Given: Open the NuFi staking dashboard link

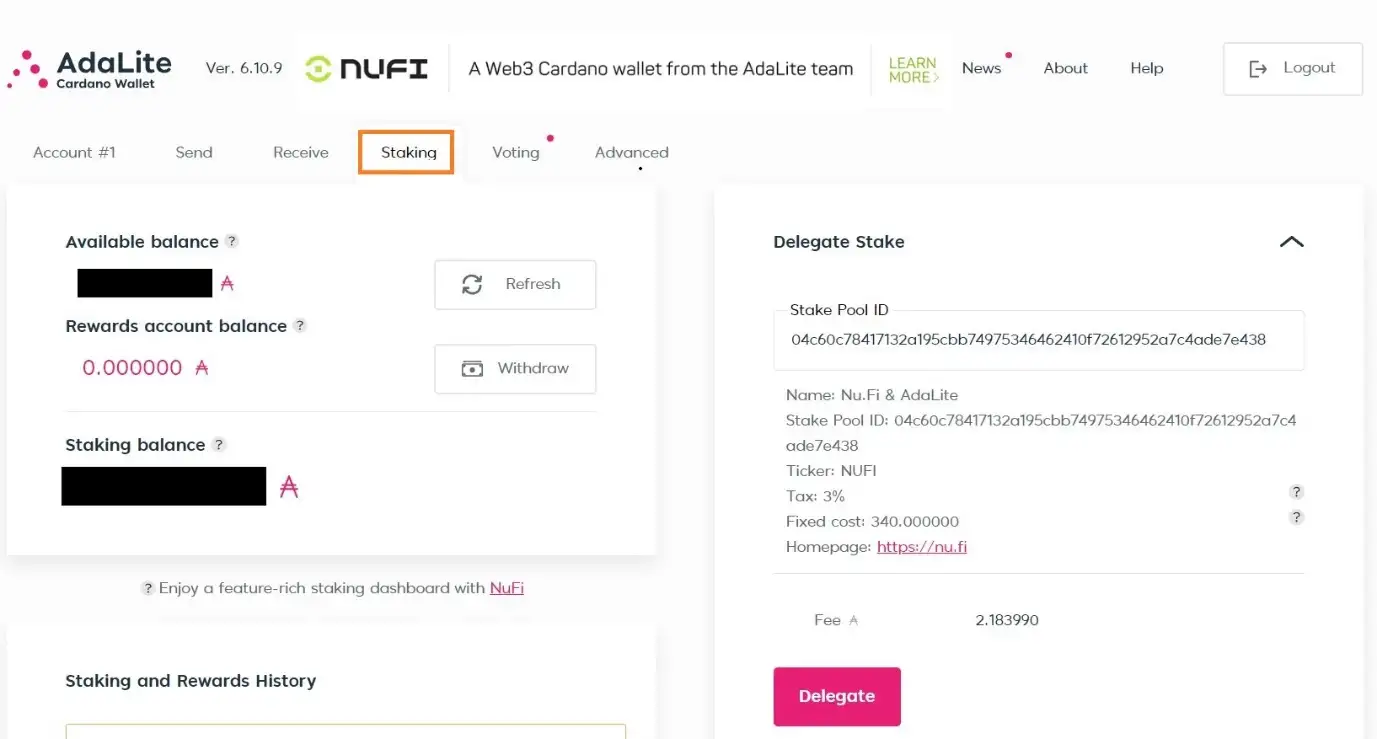Looking at the screenshot, I should click(507, 588).
